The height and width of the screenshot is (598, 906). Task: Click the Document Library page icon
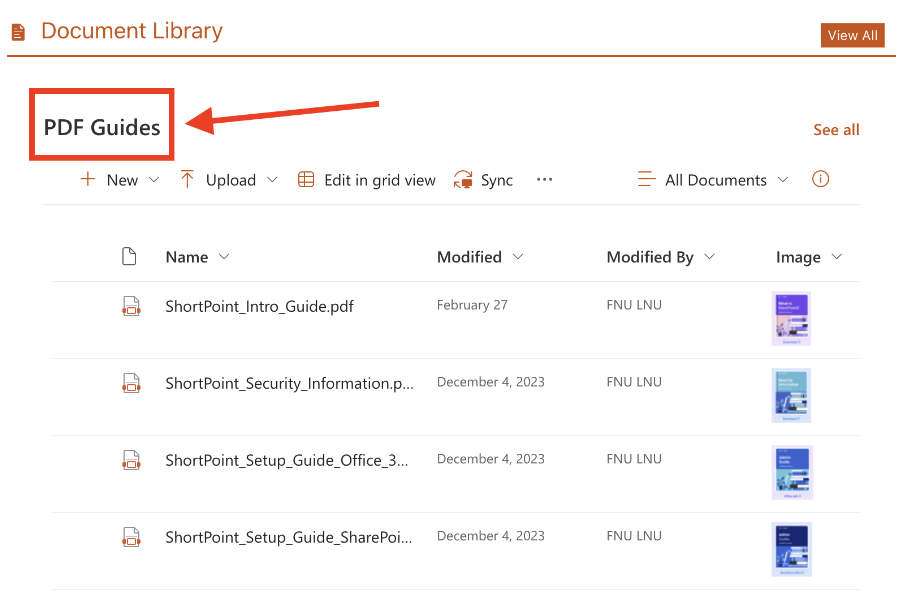(x=18, y=32)
